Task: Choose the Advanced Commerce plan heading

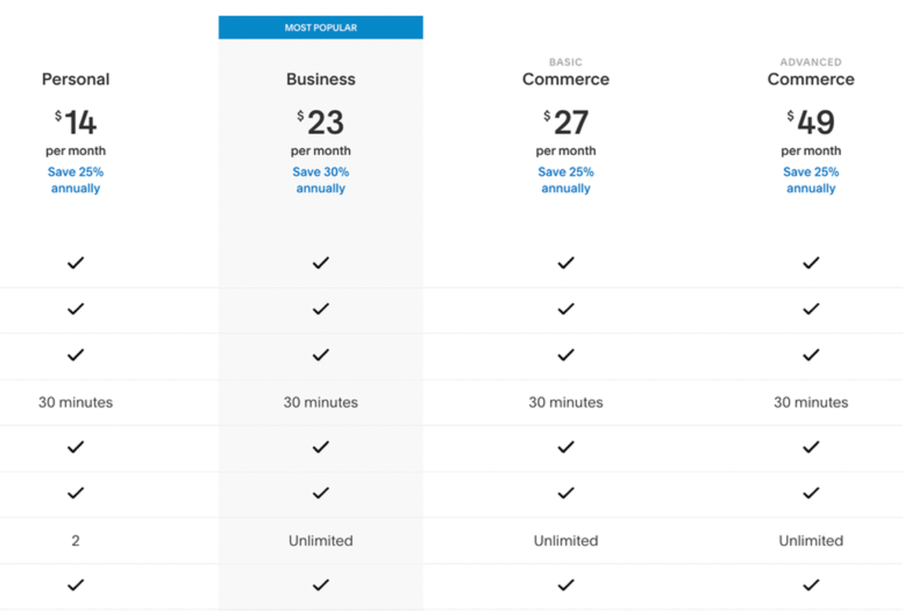Action: 811,73
